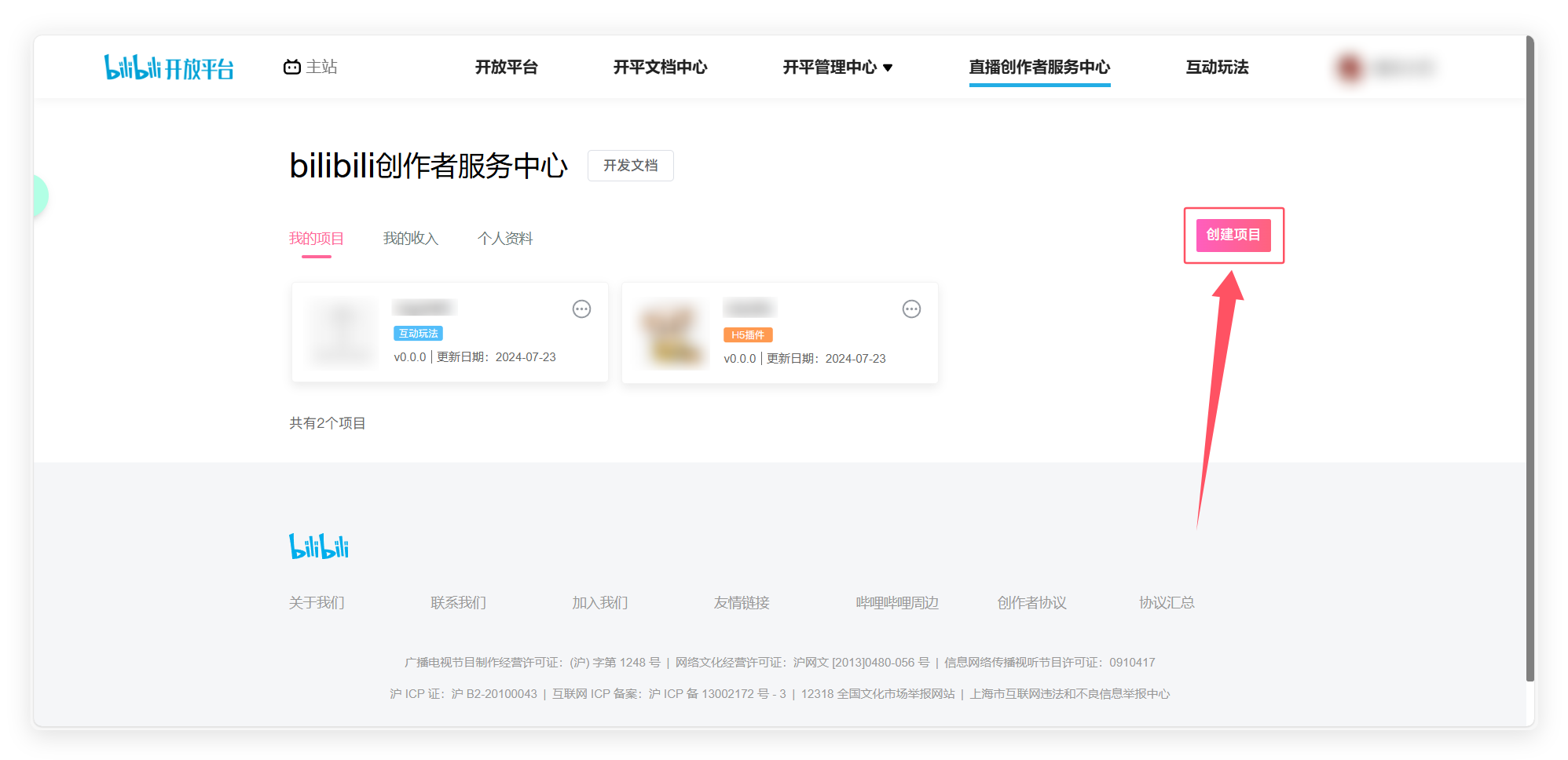Click the 创建项目 button
Screen dimensions: 1568x760
pos(1233,235)
